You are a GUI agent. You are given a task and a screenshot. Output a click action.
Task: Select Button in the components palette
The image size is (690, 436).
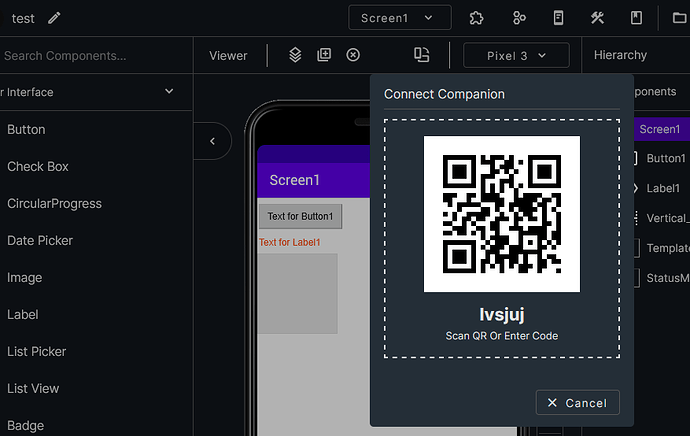point(26,129)
